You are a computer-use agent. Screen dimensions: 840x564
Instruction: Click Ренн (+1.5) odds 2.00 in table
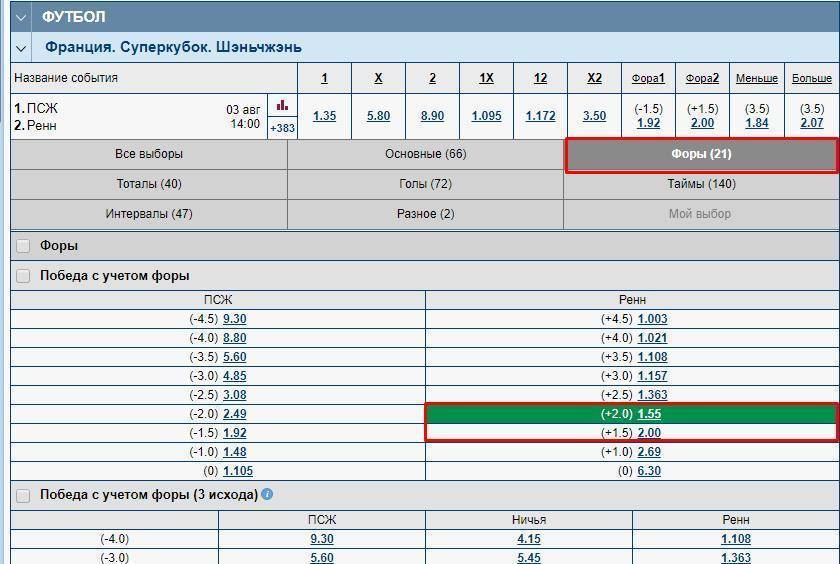click(x=649, y=433)
